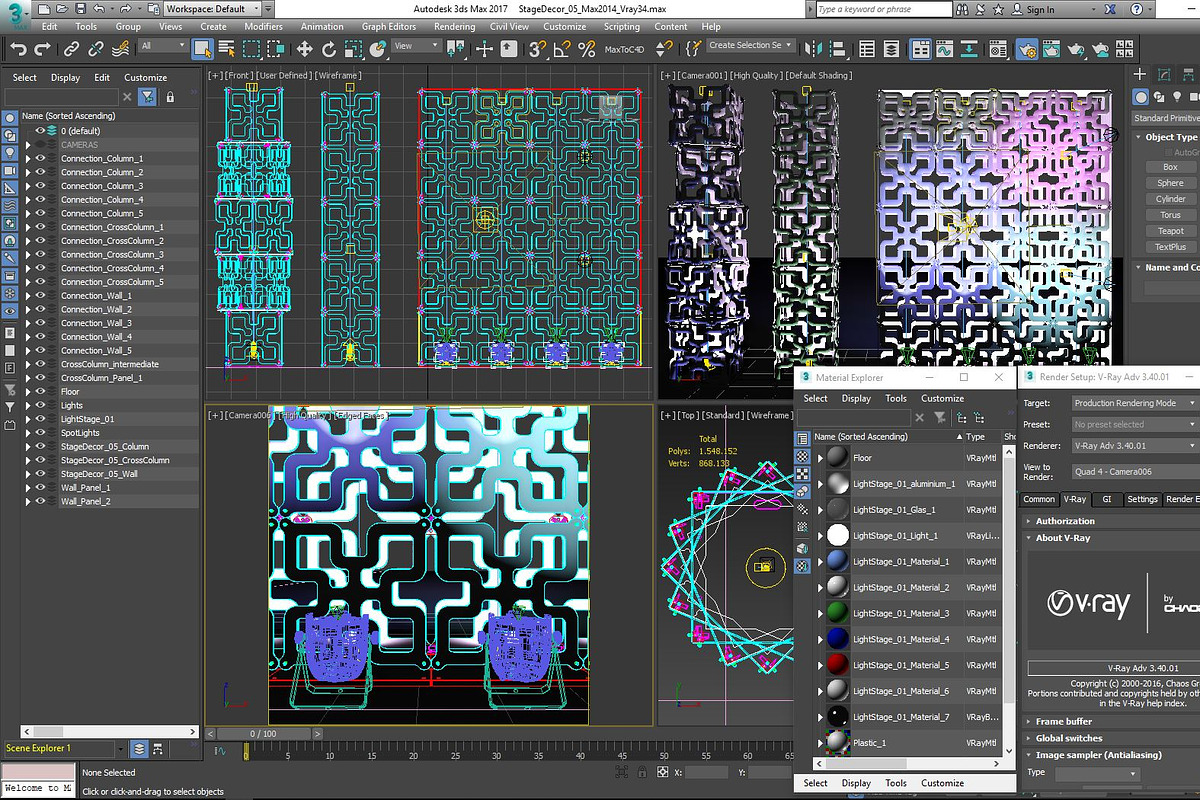Switch to Settings tab in Render Setup

[x=1142, y=499]
